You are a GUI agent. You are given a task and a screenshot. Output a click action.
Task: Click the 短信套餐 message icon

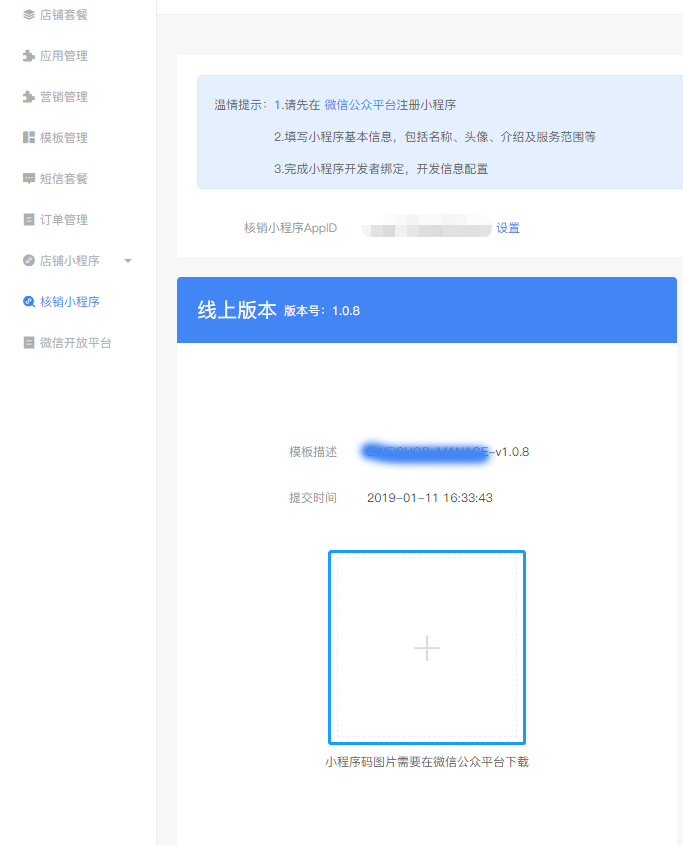click(29, 178)
